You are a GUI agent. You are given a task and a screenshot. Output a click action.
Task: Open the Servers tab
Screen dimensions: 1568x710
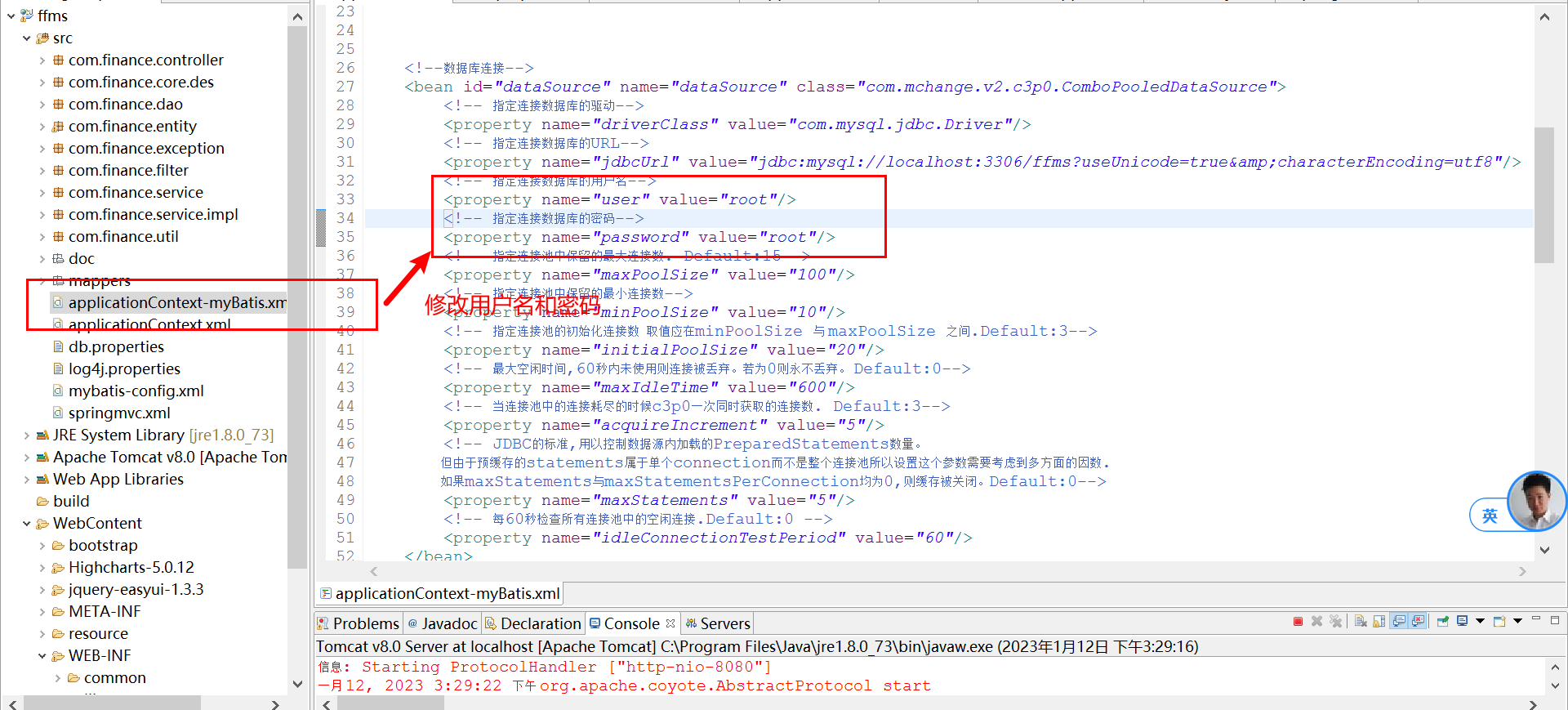click(717, 623)
